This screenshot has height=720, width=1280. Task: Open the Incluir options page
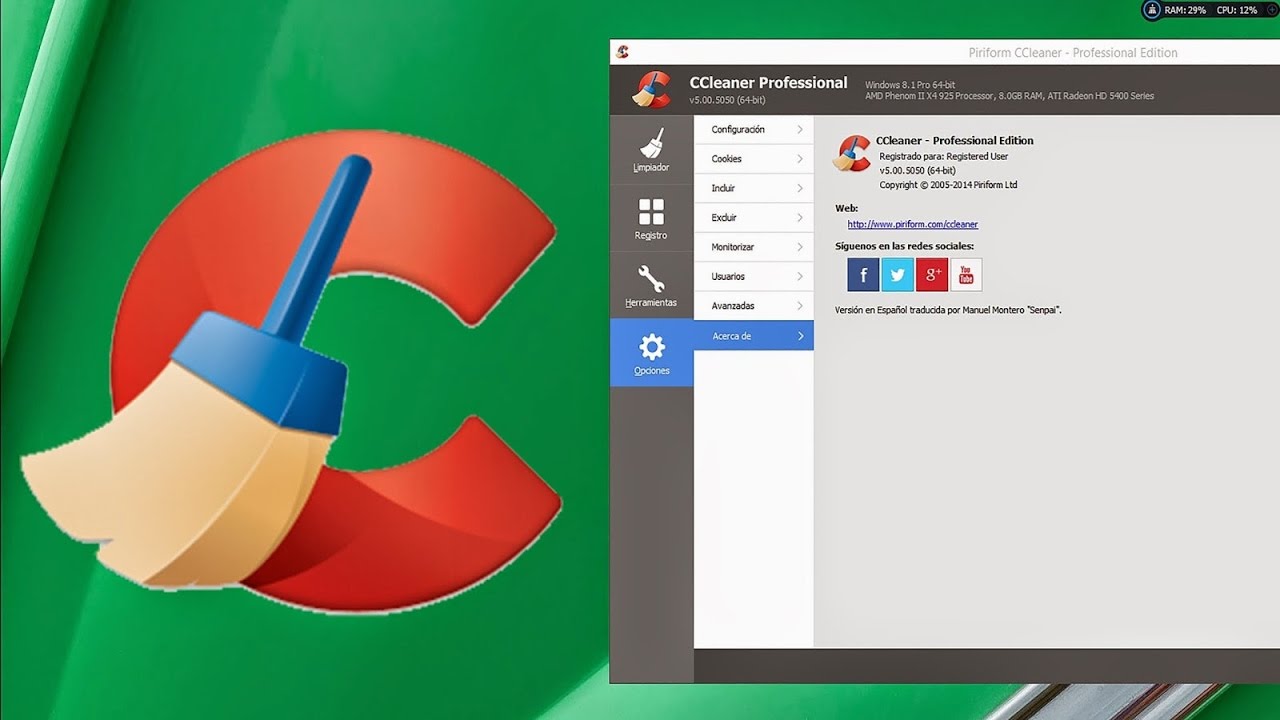point(753,188)
